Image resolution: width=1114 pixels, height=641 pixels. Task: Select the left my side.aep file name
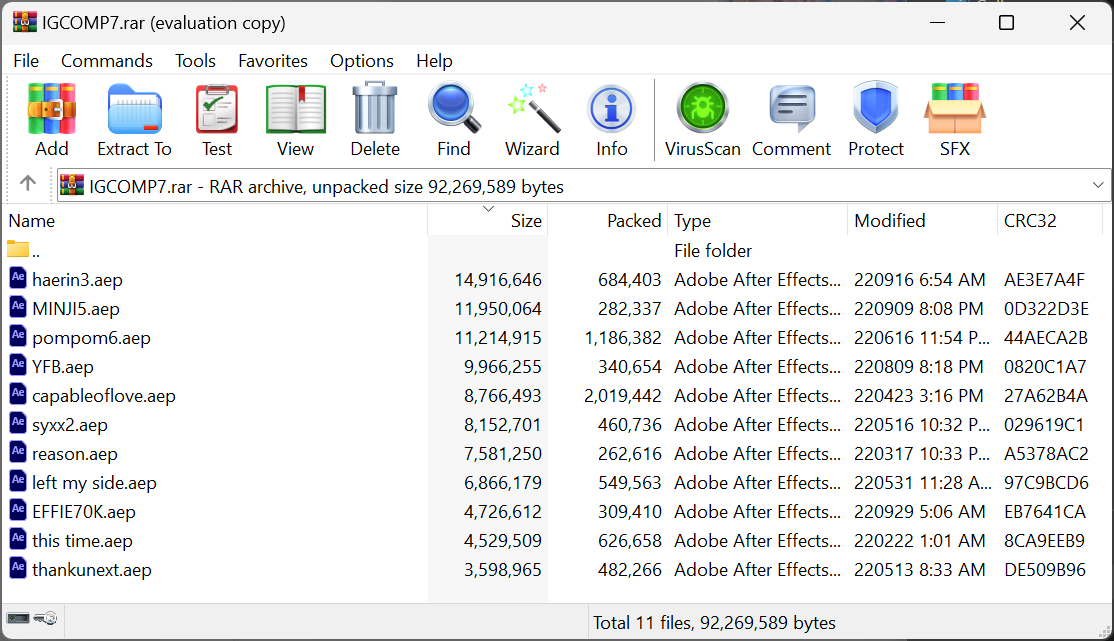(94, 483)
